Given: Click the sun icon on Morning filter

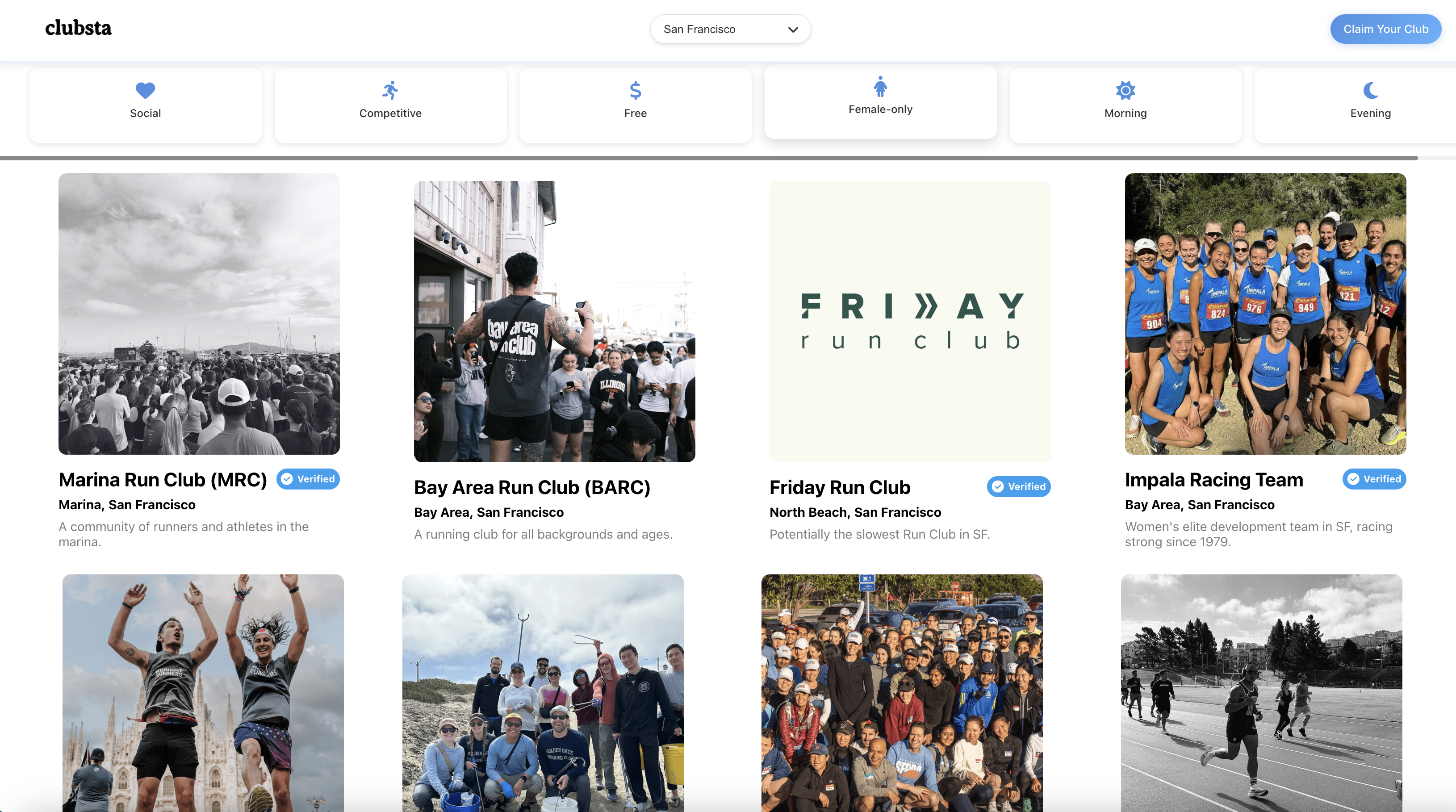Looking at the screenshot, I should click(1125, 90).
